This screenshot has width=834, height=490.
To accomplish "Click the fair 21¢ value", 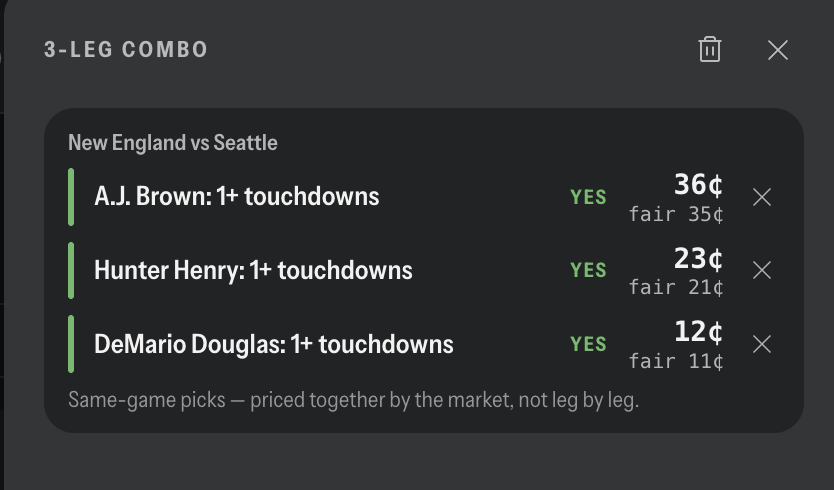I will (676, 288).
